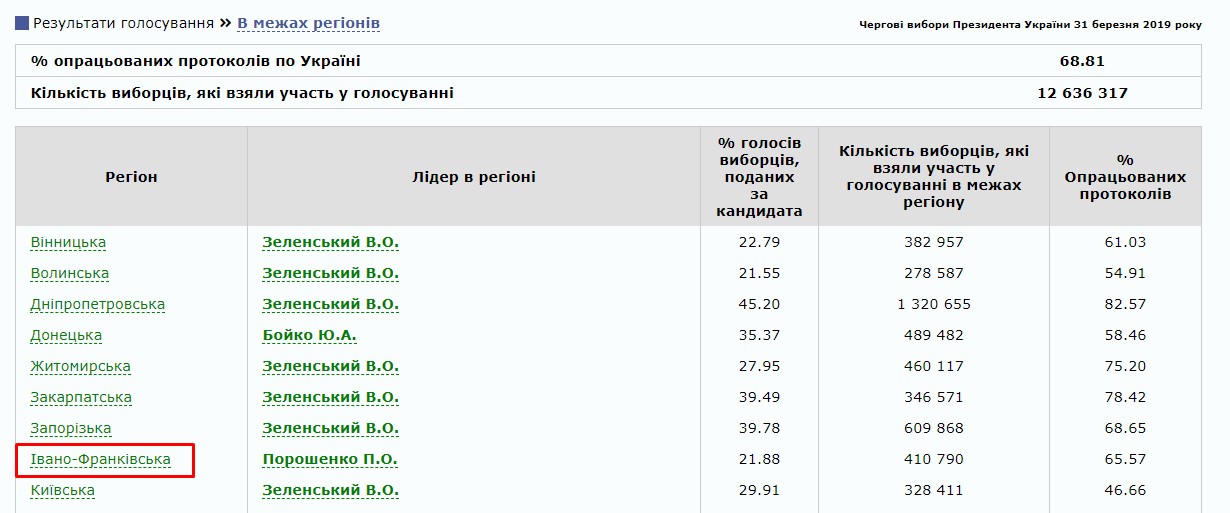Click Зеленський В.О. in the Вінницька row
Viewport: 1230px width, 513px height.
pos(330,242)
